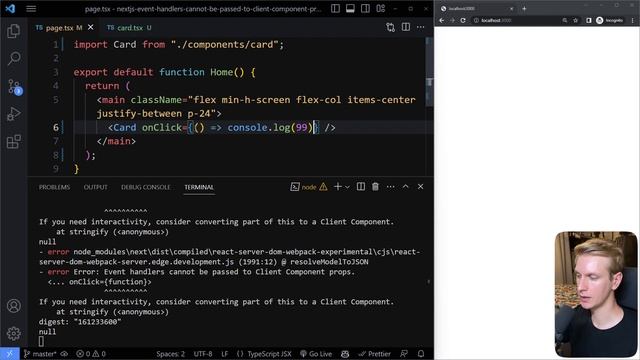
Task: Go back in the browser window
Action: (442, 20)
